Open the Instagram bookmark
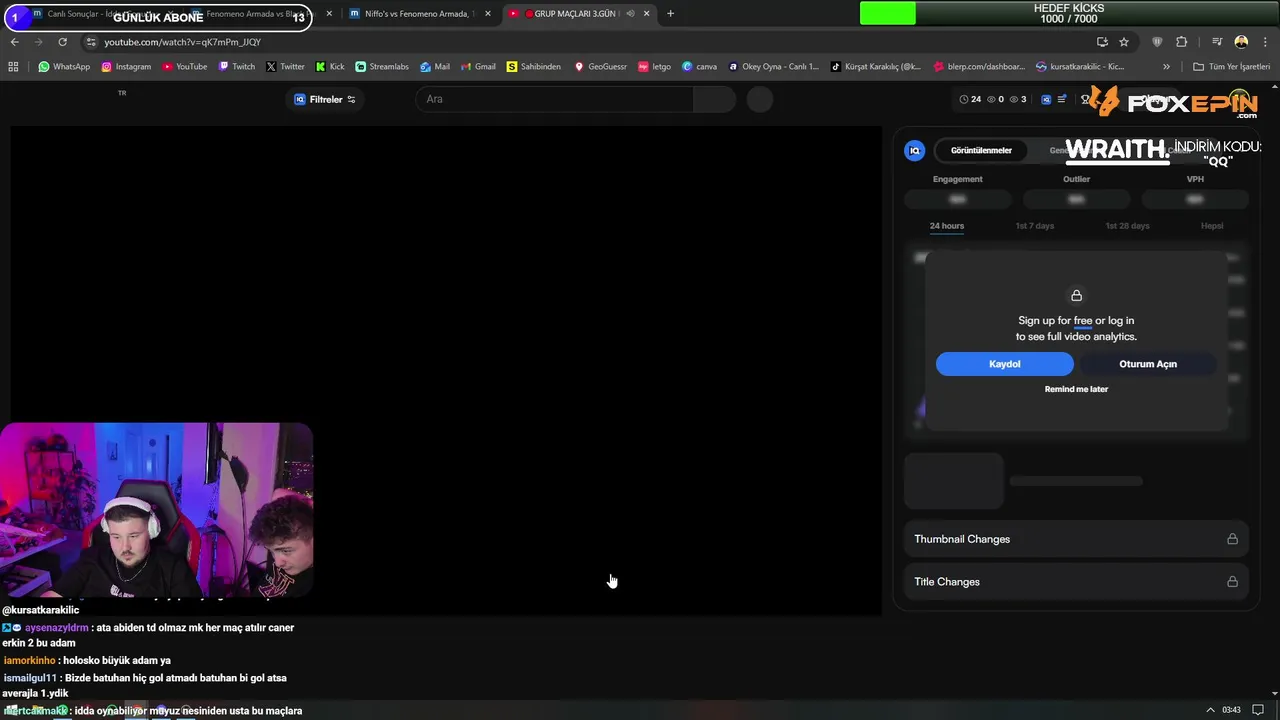1280x720 pixels. click(x=126, y=67)
